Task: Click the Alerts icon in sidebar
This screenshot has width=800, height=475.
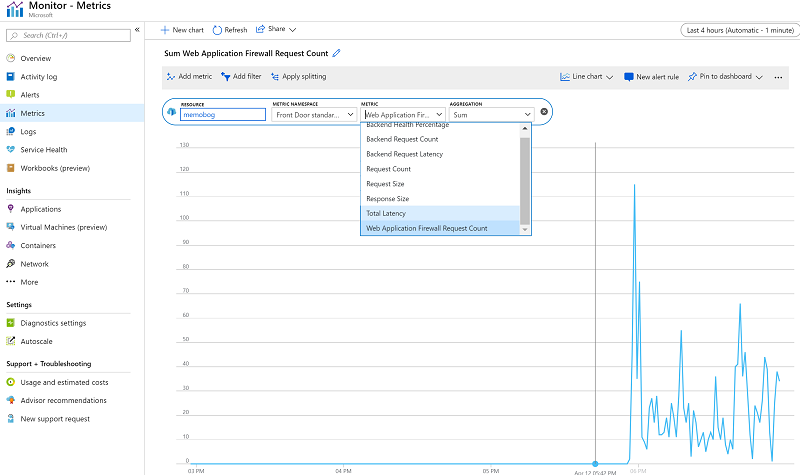Action: coord(10,94)
